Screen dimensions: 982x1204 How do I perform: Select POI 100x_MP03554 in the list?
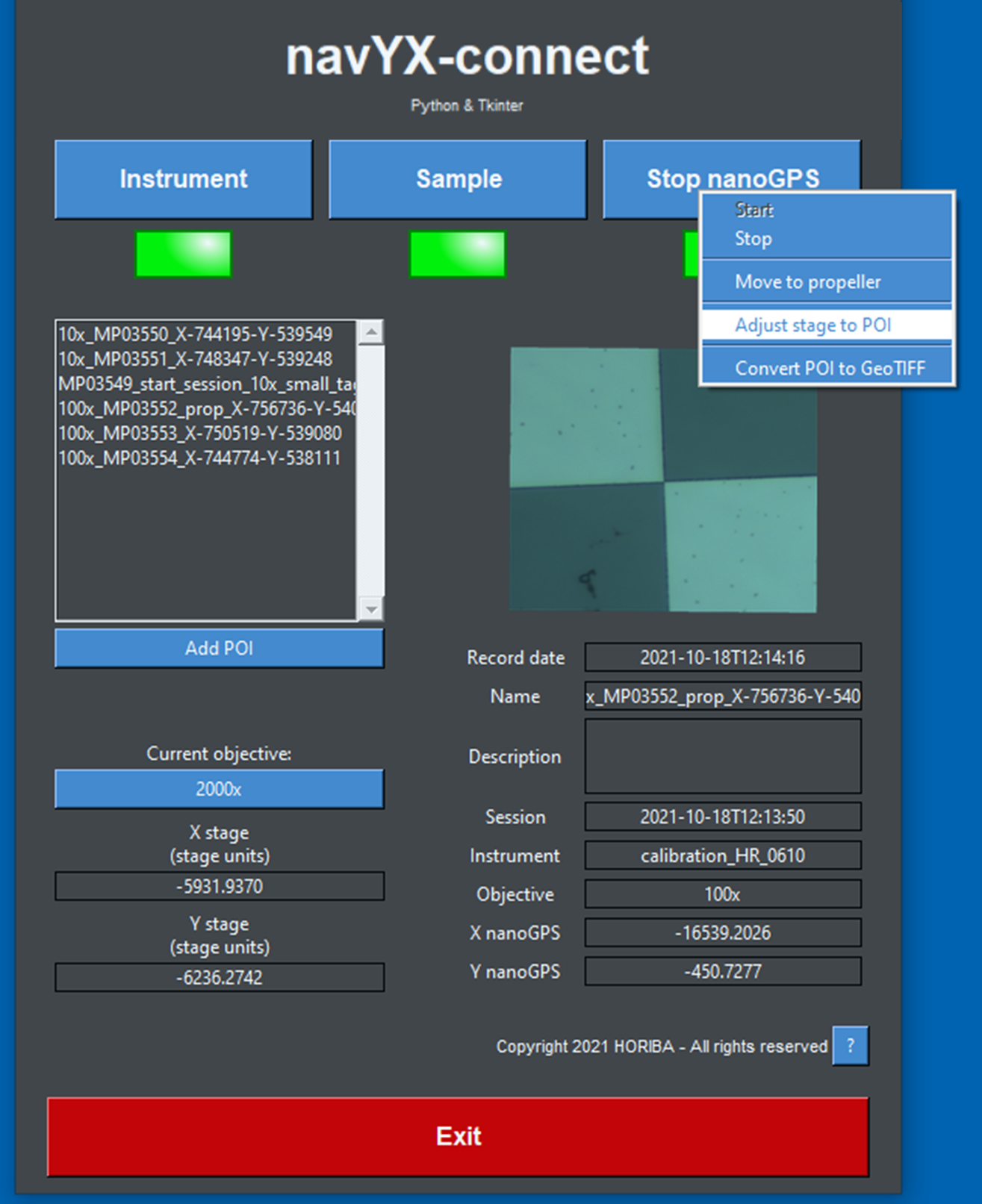[199, 458]
